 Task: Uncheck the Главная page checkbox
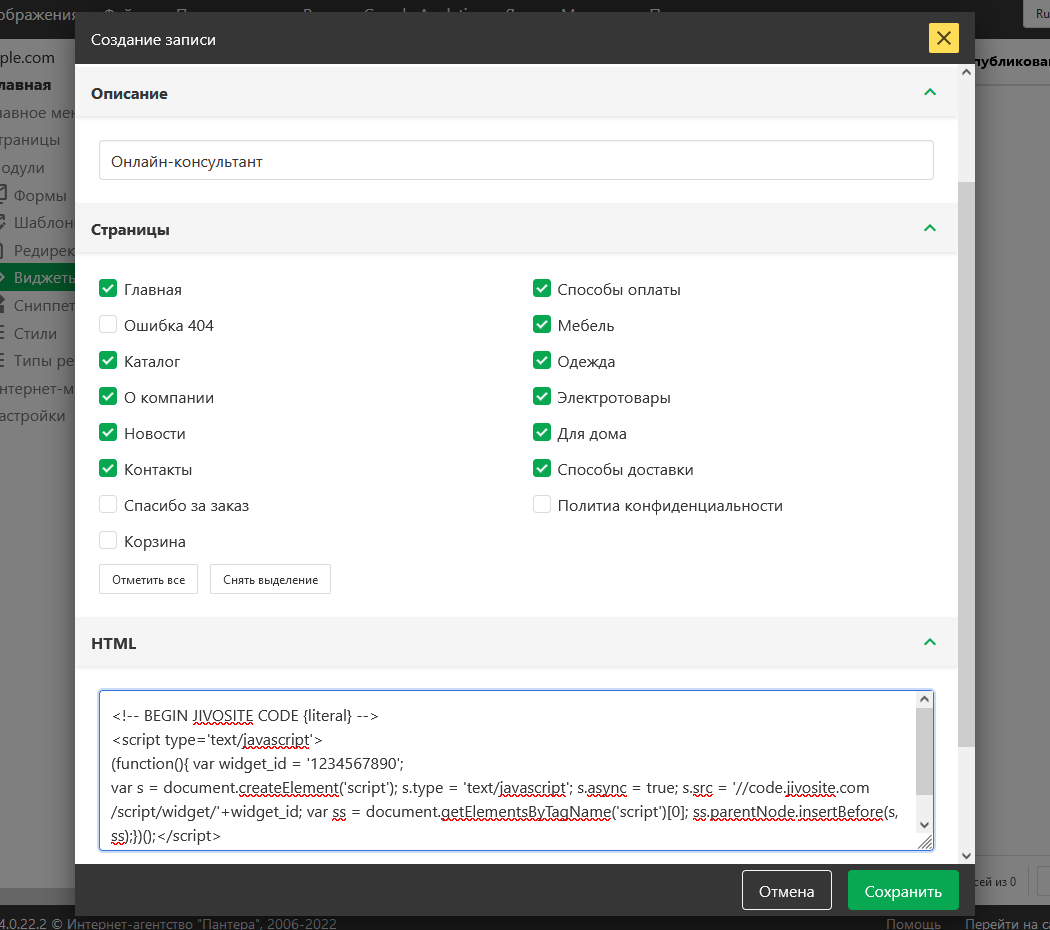point(108,289)
